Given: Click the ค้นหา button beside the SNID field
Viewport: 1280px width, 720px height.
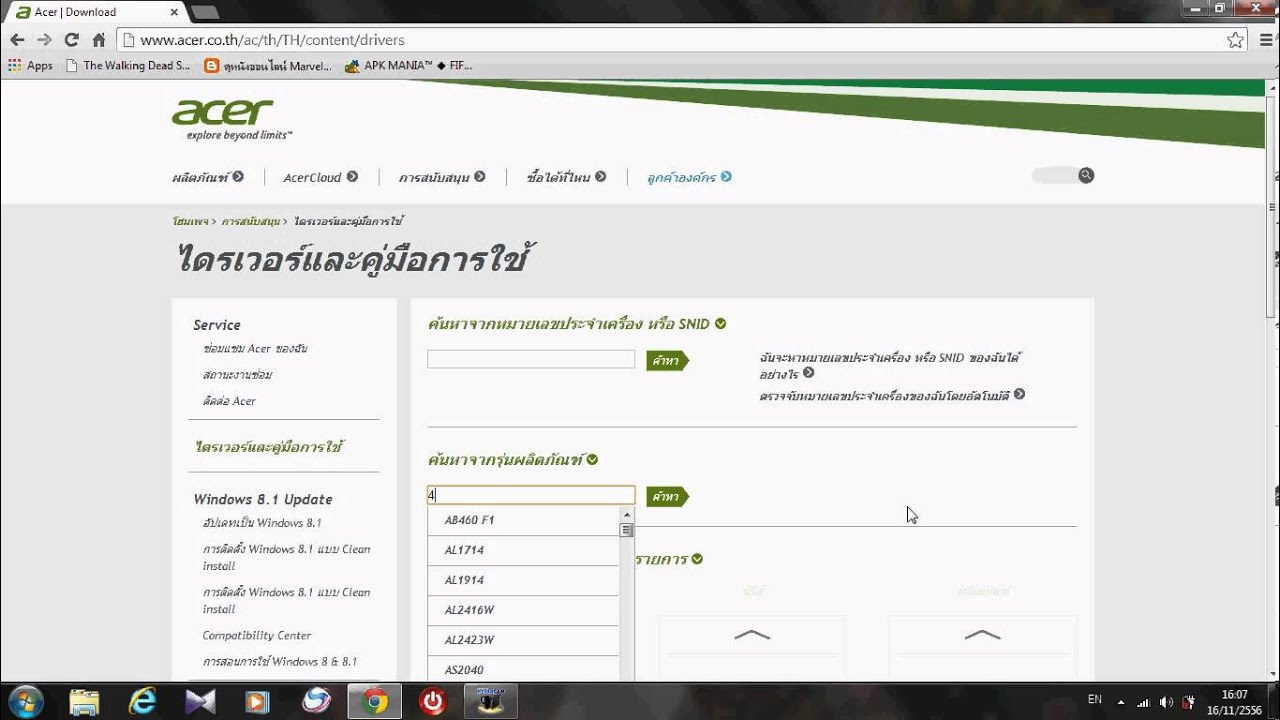Looking at the screenshot, I should (x=666, y=360).
